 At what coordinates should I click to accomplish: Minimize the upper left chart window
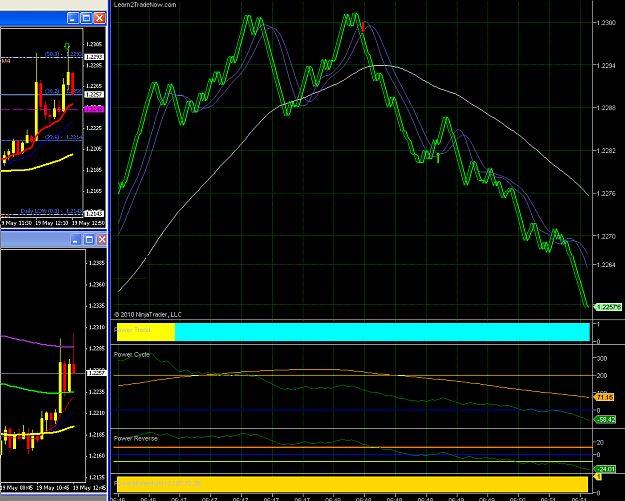tap(73, 18)
